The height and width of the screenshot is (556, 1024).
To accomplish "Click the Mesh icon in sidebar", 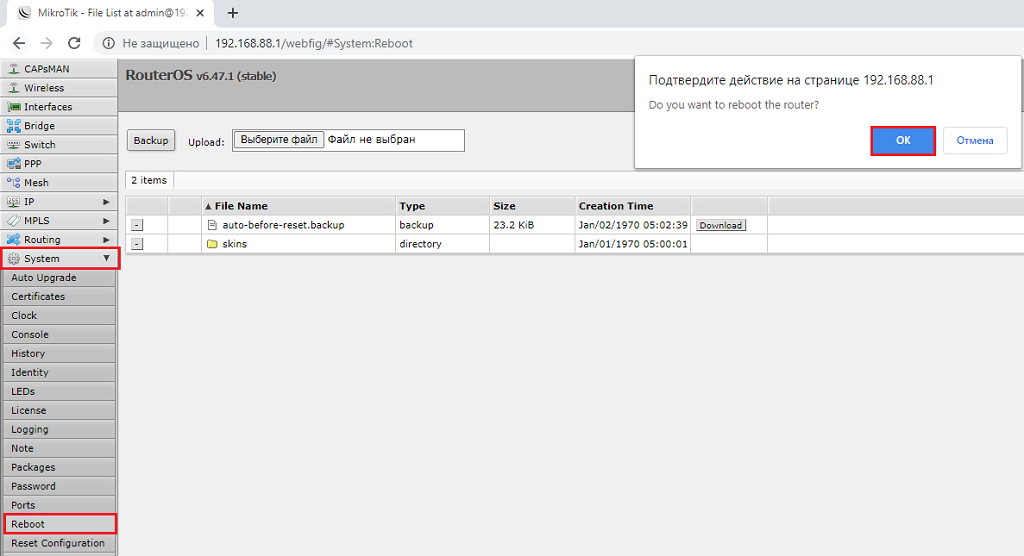I will tap(14, 183).
